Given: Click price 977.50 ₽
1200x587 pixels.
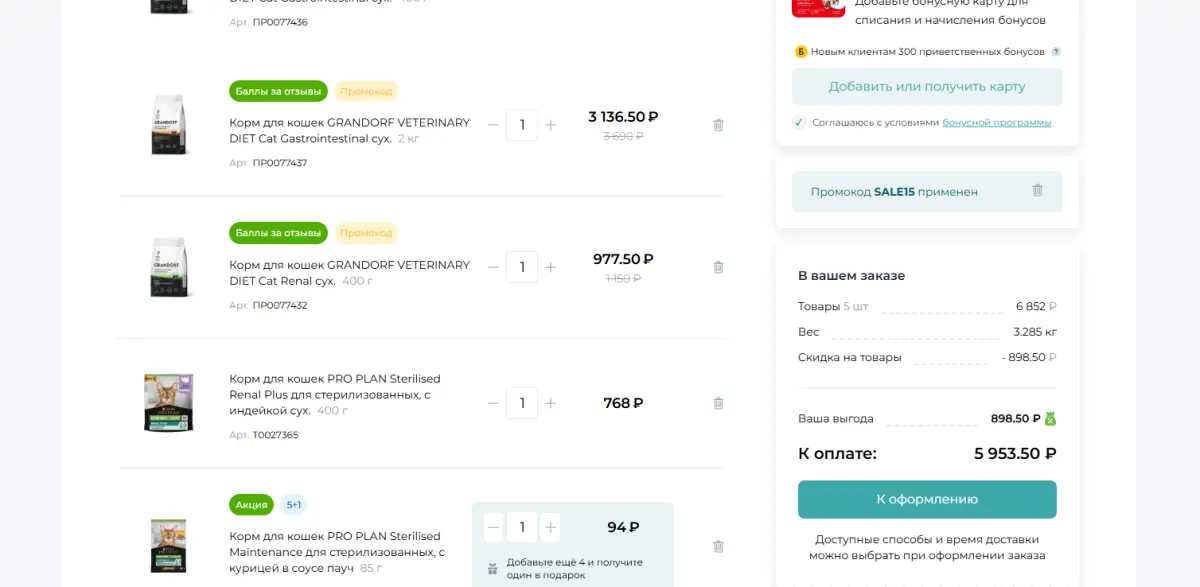Looking at the screenshot, I should tap(623, 259).
